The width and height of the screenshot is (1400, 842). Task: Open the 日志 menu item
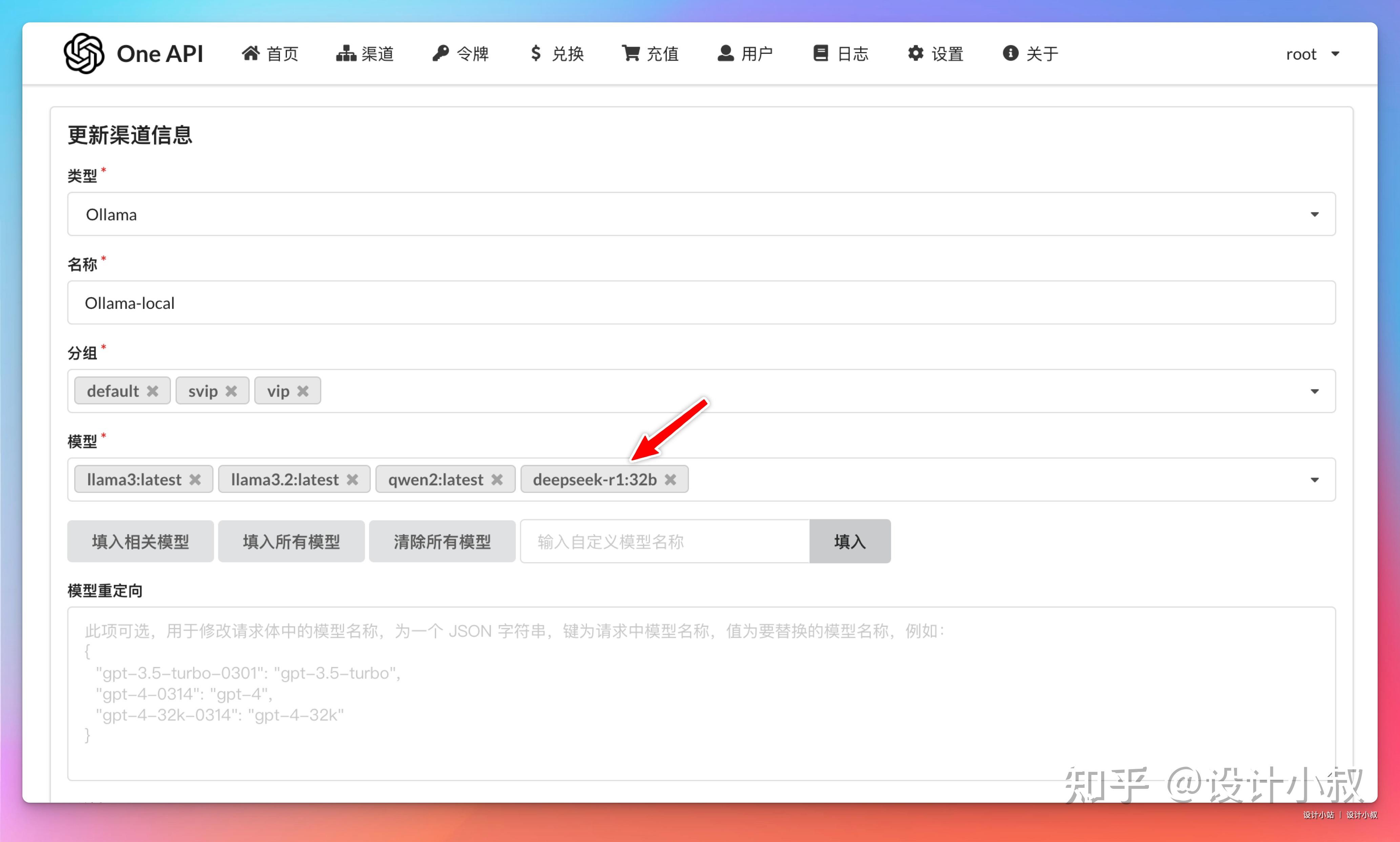[x=841, y=53]
